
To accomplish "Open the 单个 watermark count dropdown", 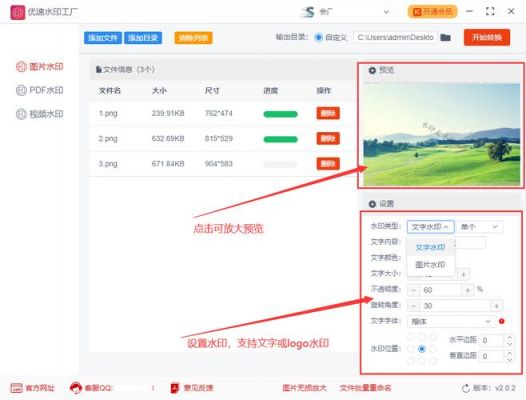I will (x=480, y=227).
